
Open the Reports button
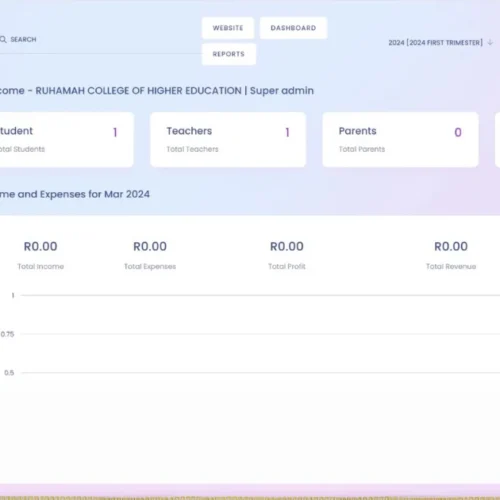229,54
